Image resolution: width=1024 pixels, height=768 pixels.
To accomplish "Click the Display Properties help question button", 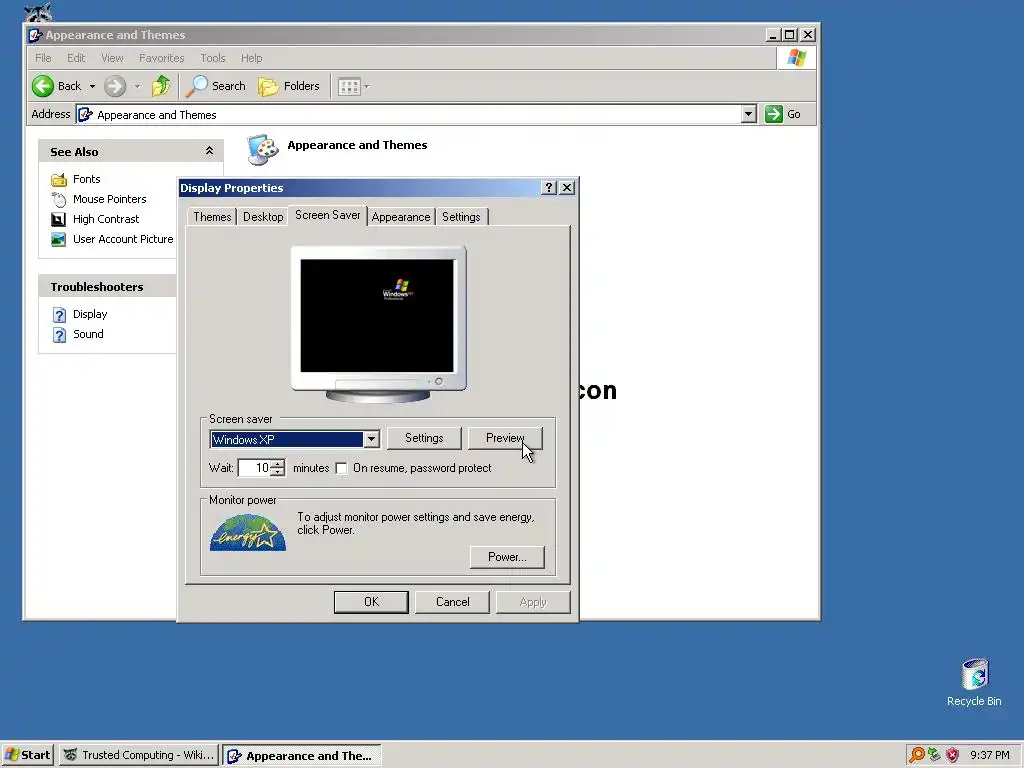I will (549, 188).
